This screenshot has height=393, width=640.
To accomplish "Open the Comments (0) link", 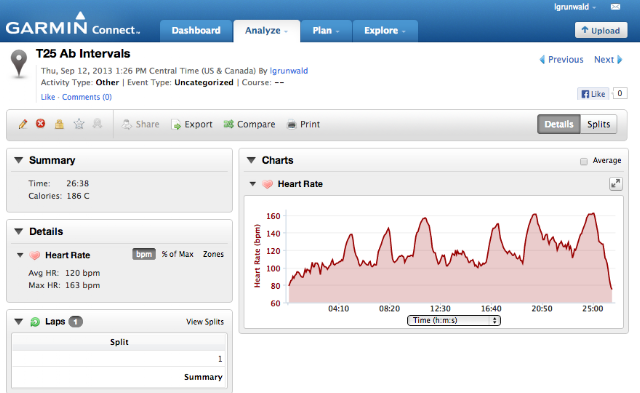I will tap(87, 97).
